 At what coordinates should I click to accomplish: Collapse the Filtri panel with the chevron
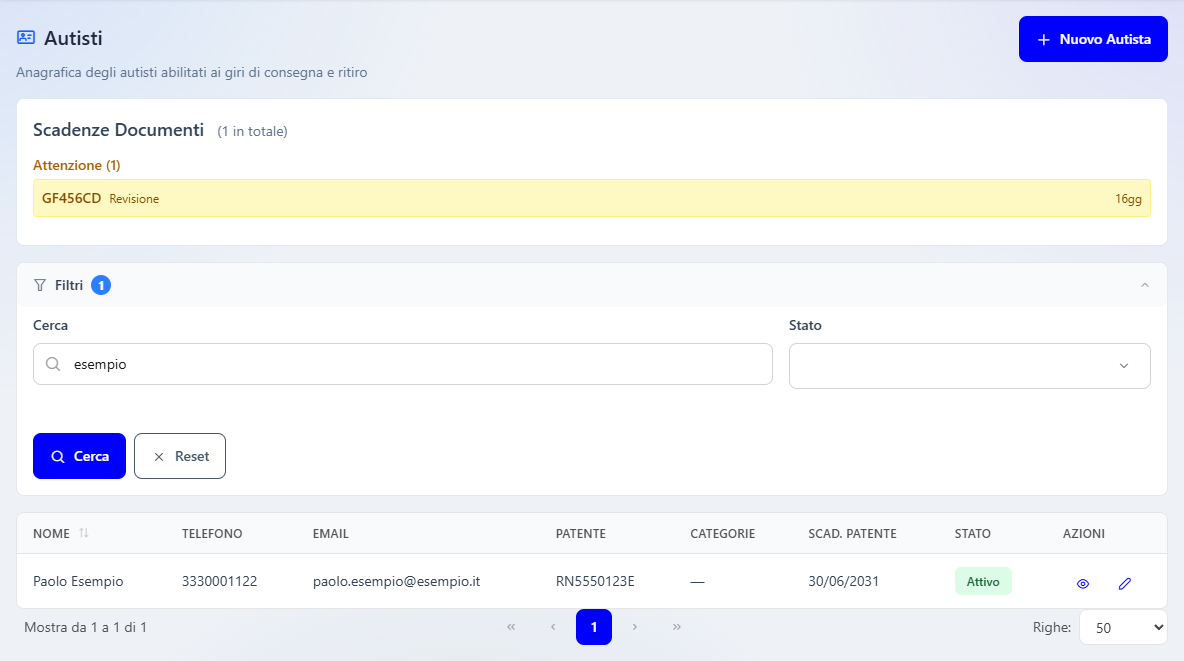[x=1145, y=285]
